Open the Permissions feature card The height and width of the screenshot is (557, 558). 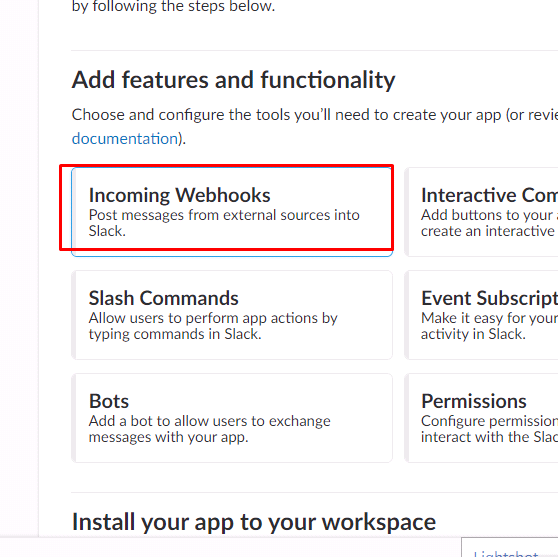pos(481,418)
